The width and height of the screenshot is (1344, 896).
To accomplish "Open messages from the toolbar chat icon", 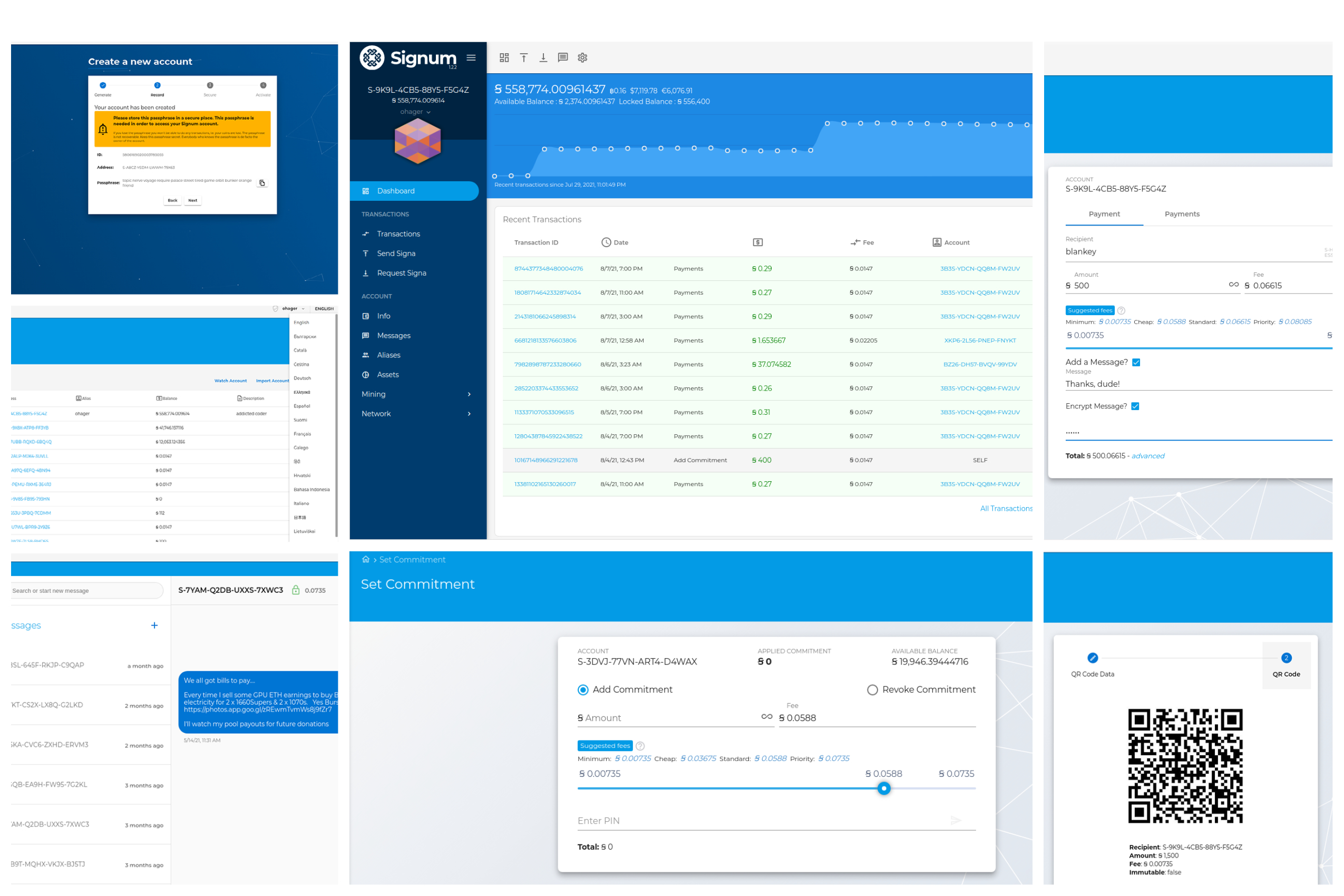I will point(563,58).
